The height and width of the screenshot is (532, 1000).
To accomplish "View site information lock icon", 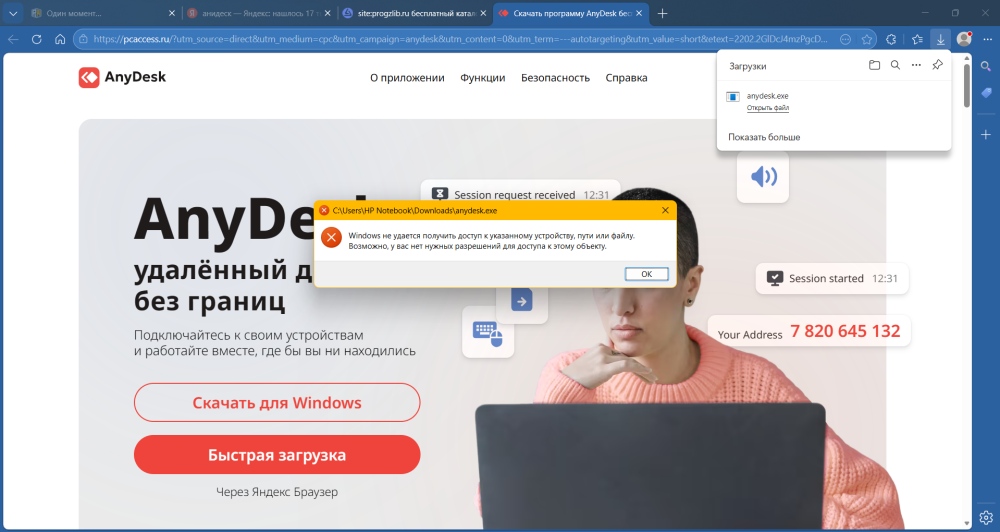I will coord(82,39).
